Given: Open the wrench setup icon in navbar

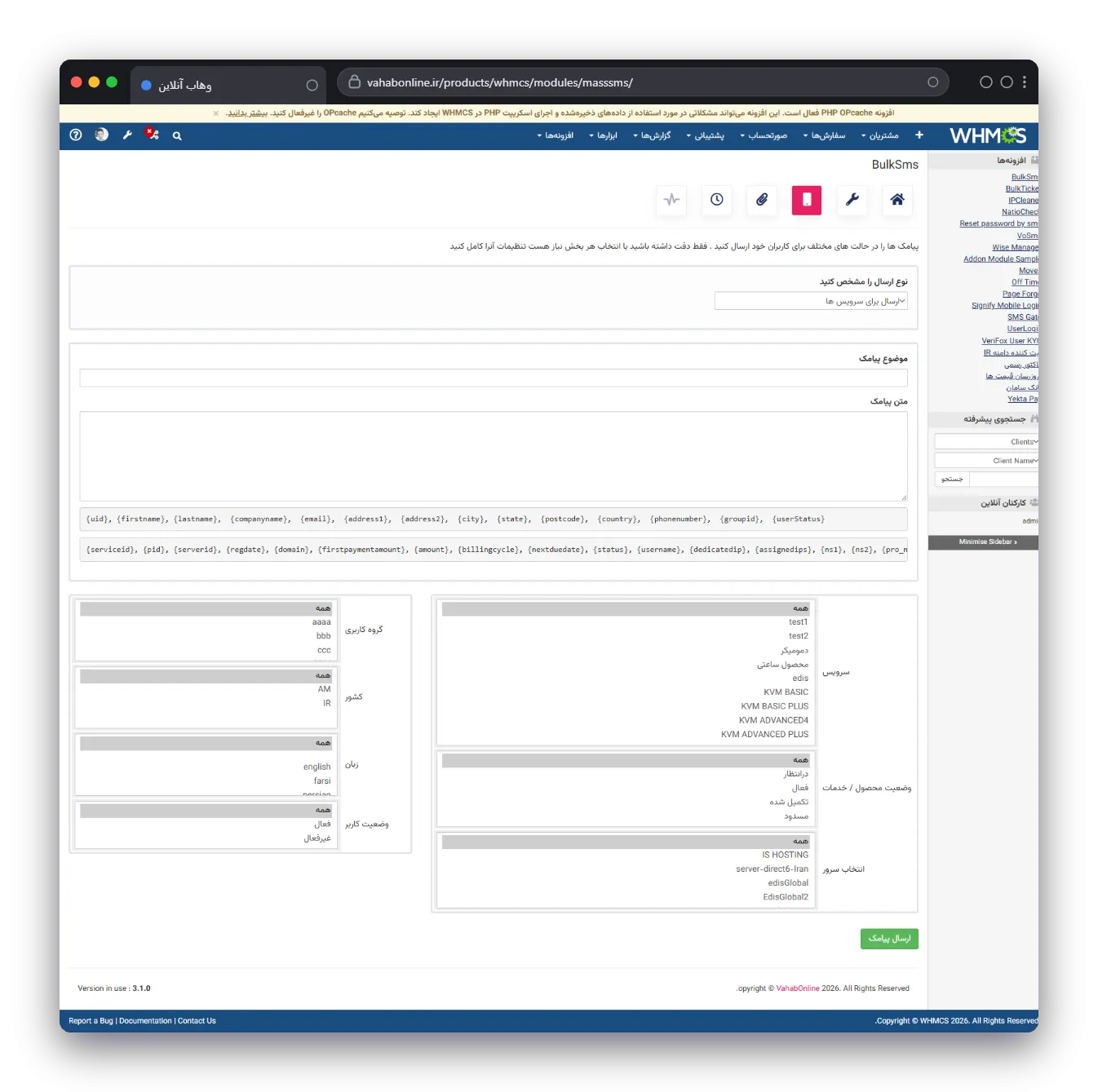Looking at the screenshot, I should [x=127, y=135].
